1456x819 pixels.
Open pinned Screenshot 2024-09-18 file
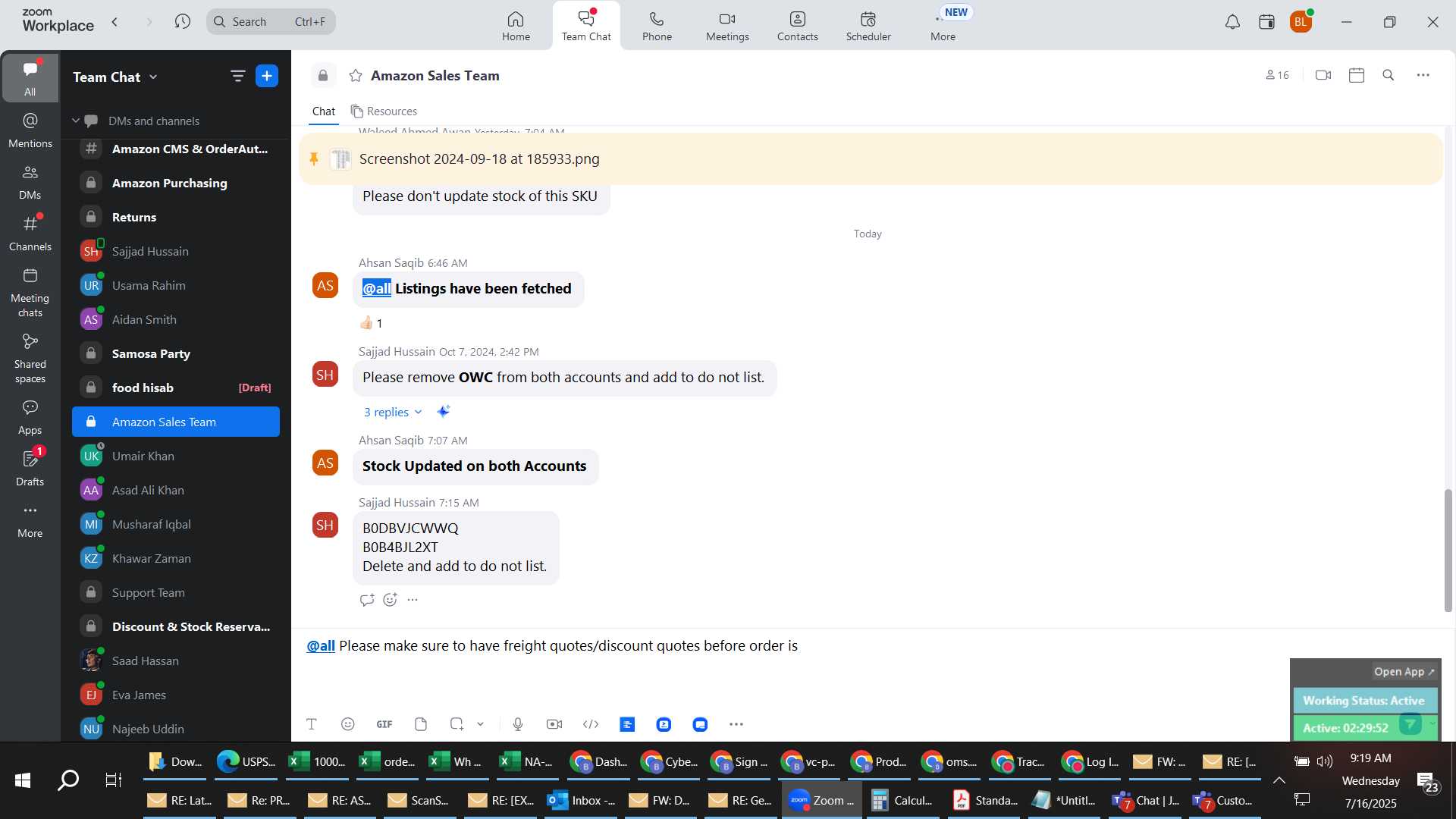click(479, 158)
